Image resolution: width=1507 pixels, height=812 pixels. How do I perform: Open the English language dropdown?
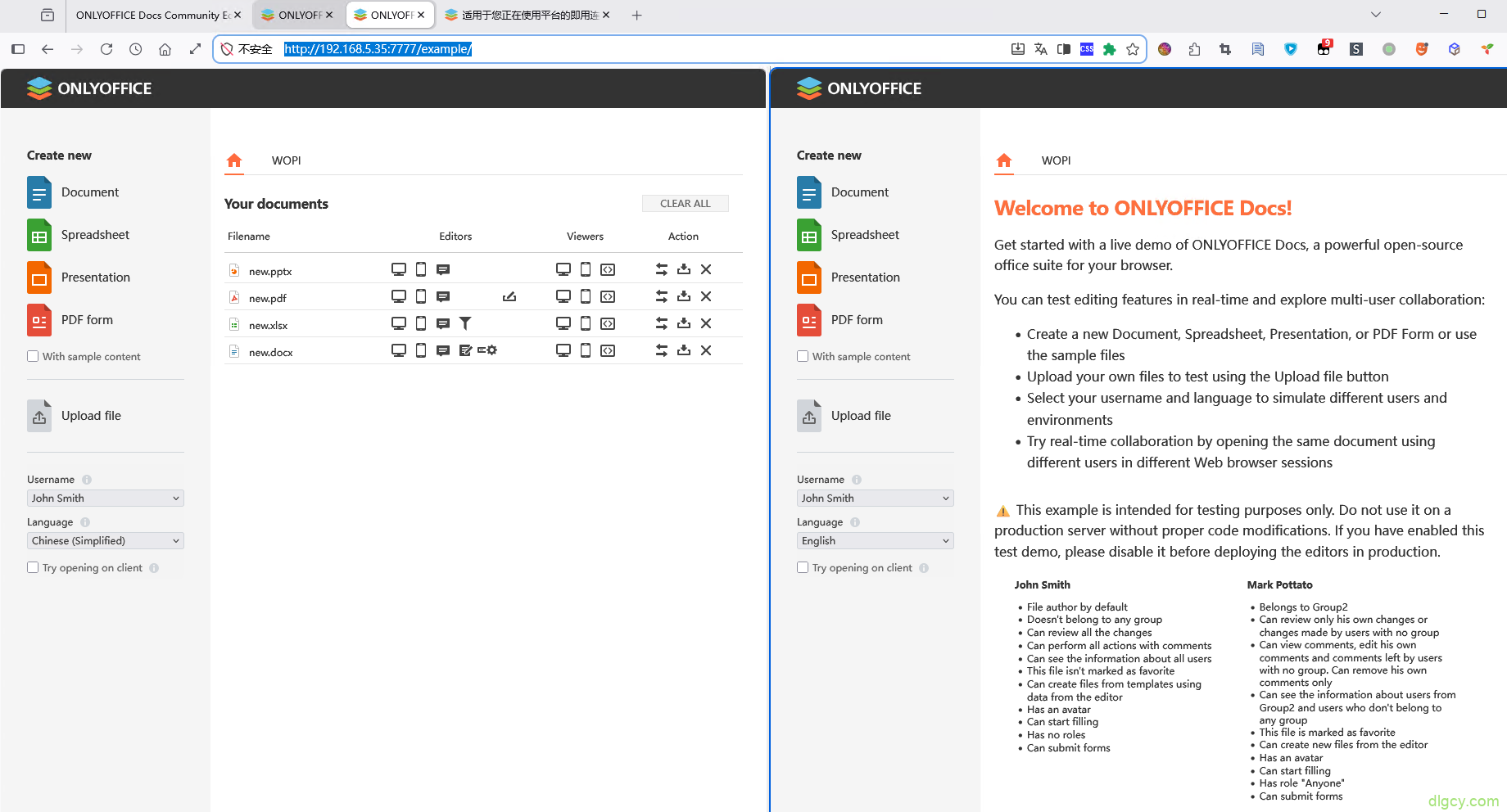coord(876,540)
